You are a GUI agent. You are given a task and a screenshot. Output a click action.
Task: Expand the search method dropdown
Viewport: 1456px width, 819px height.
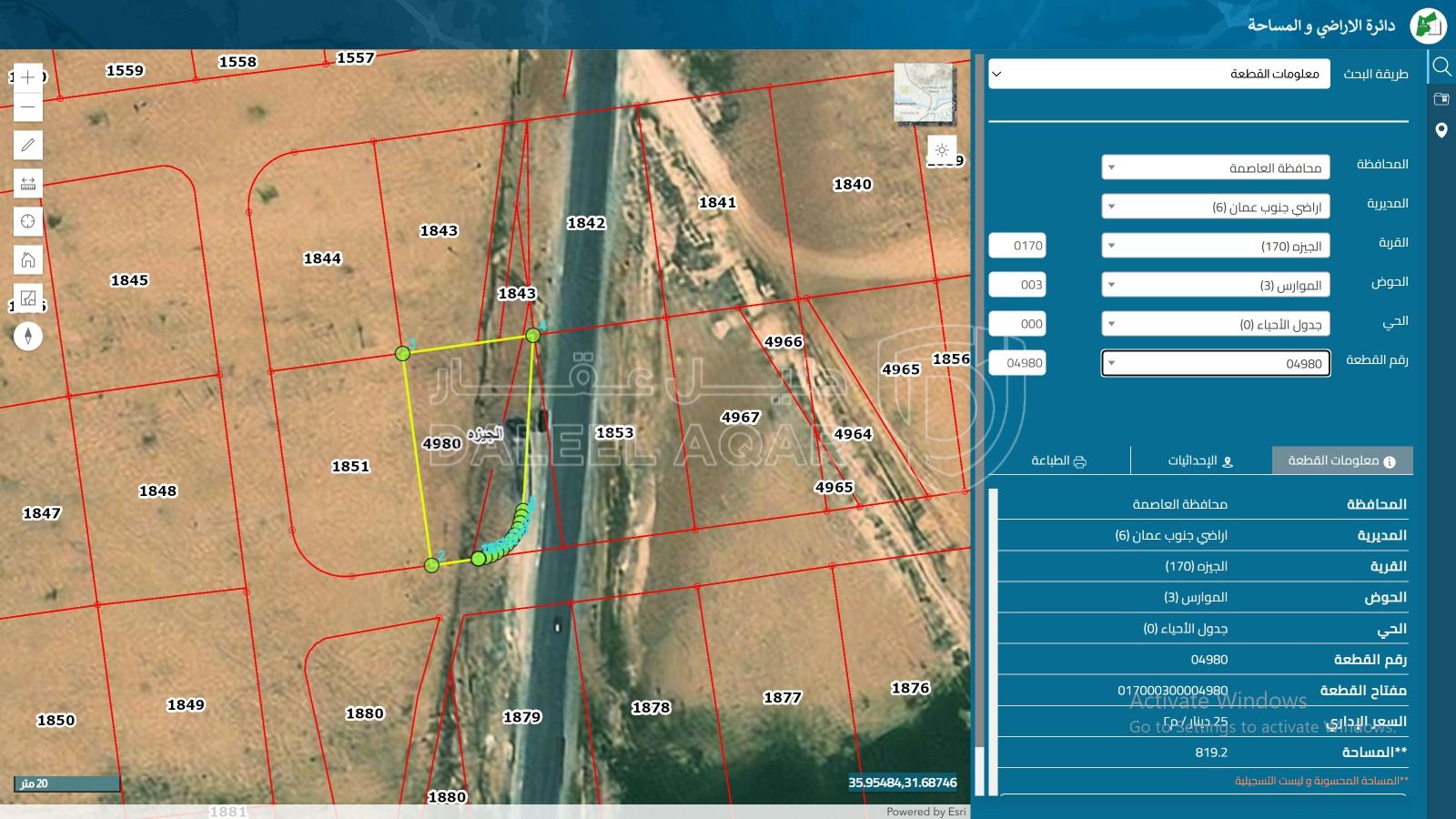pyautogui.click(x=1158, y=74)
